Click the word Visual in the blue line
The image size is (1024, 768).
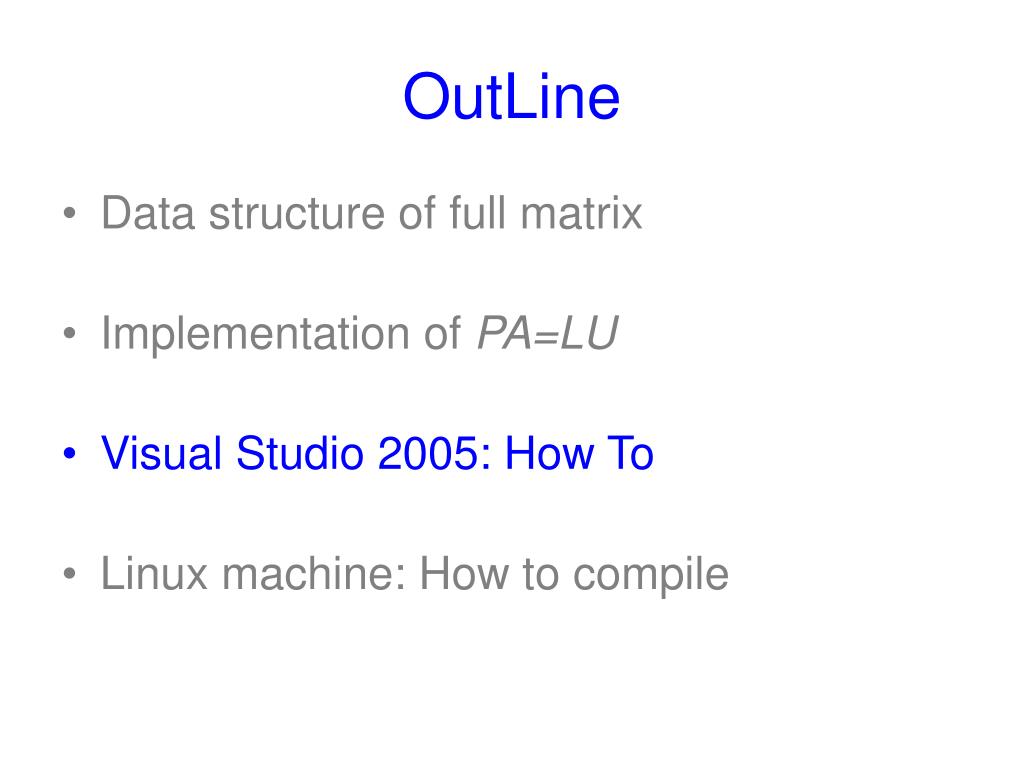click(161, 453)
